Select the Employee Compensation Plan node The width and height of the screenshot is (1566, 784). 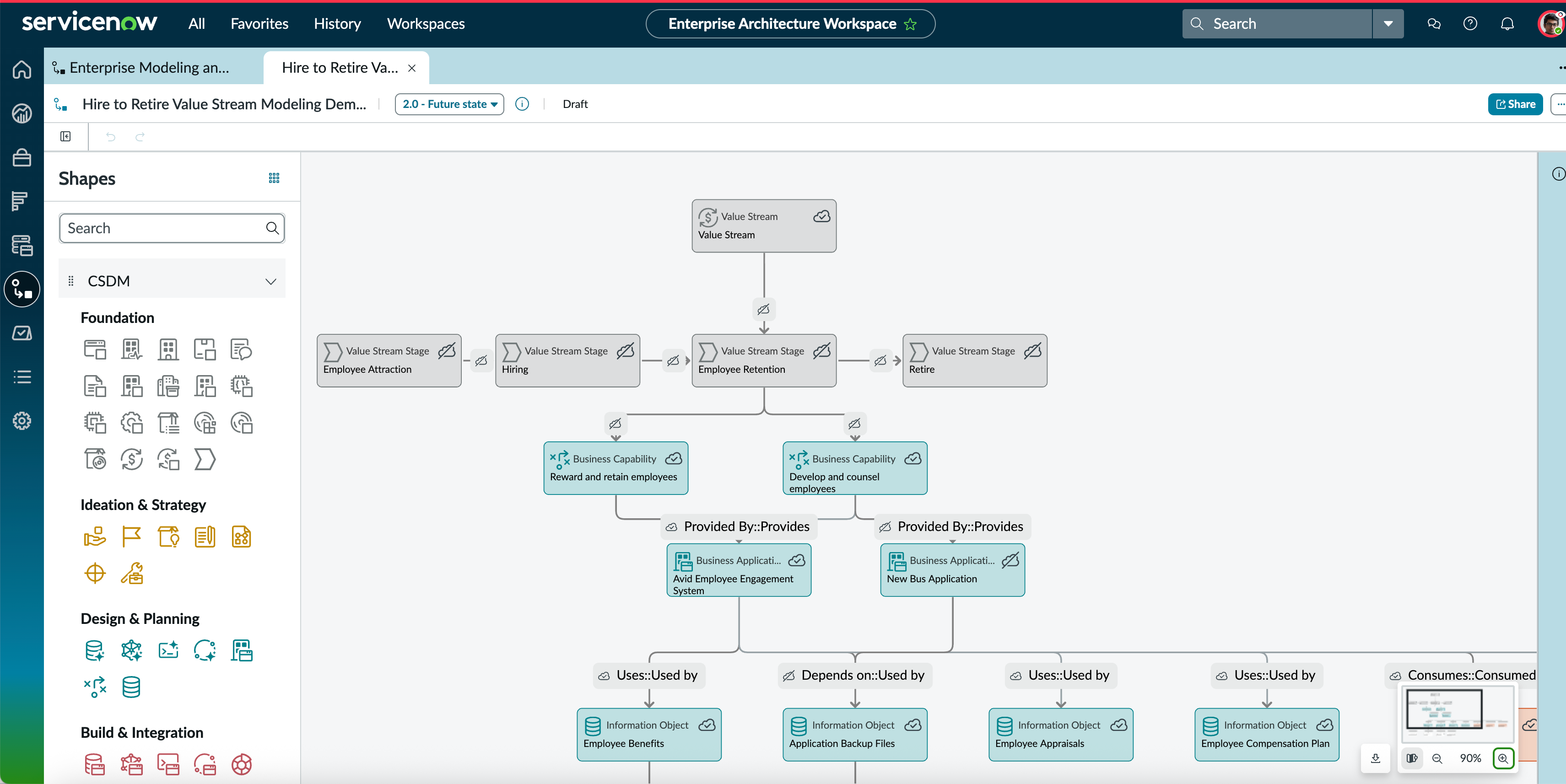click(x=1266, y=734)
